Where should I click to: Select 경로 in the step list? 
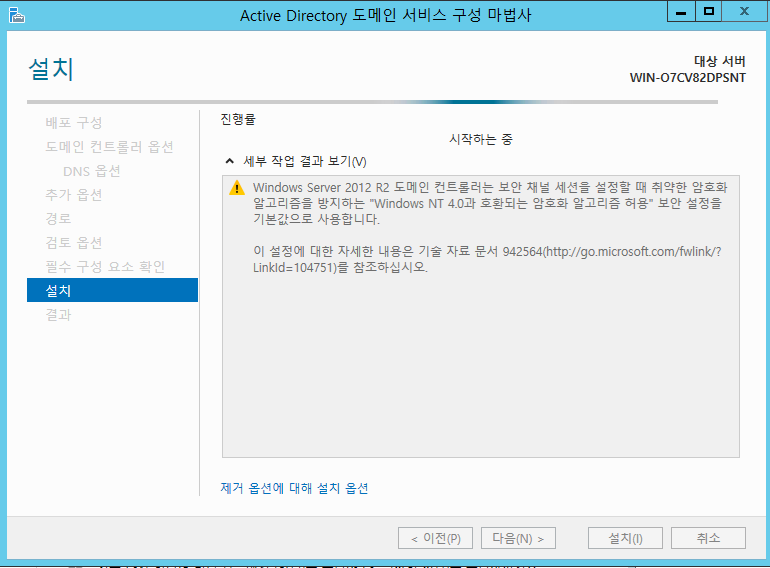(x=58, y=219)
